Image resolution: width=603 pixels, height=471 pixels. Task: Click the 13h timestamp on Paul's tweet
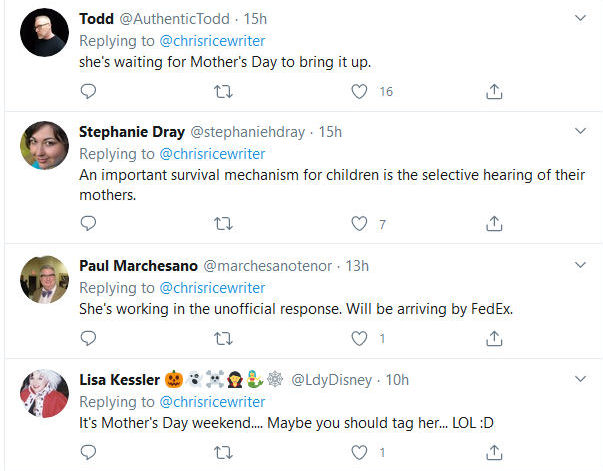tap(358, 266)
